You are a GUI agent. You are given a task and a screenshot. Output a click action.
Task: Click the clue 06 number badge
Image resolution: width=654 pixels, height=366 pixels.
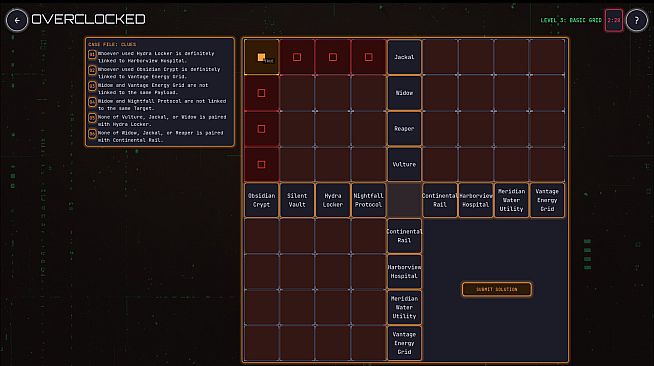(92, 134)
